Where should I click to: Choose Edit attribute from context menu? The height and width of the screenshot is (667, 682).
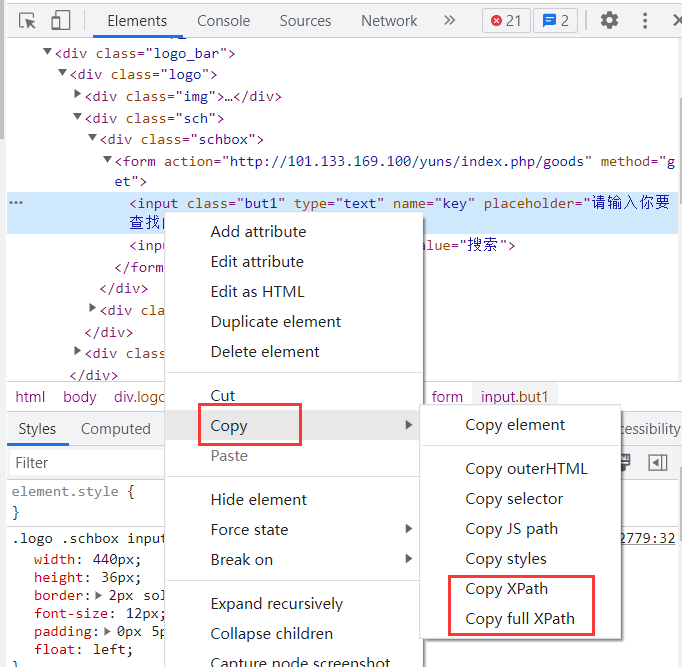pos(257,262)
